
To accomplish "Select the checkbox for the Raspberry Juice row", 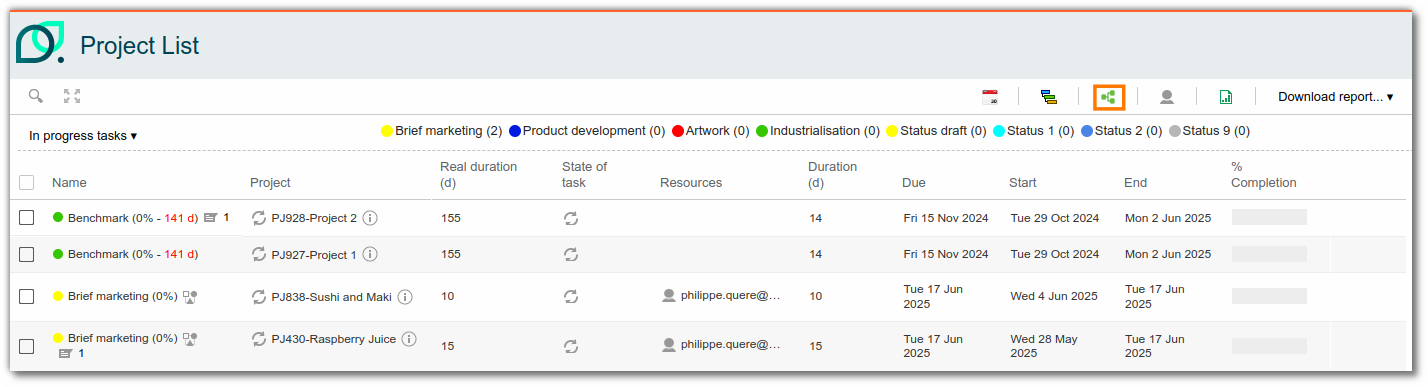I will point(27,346).
